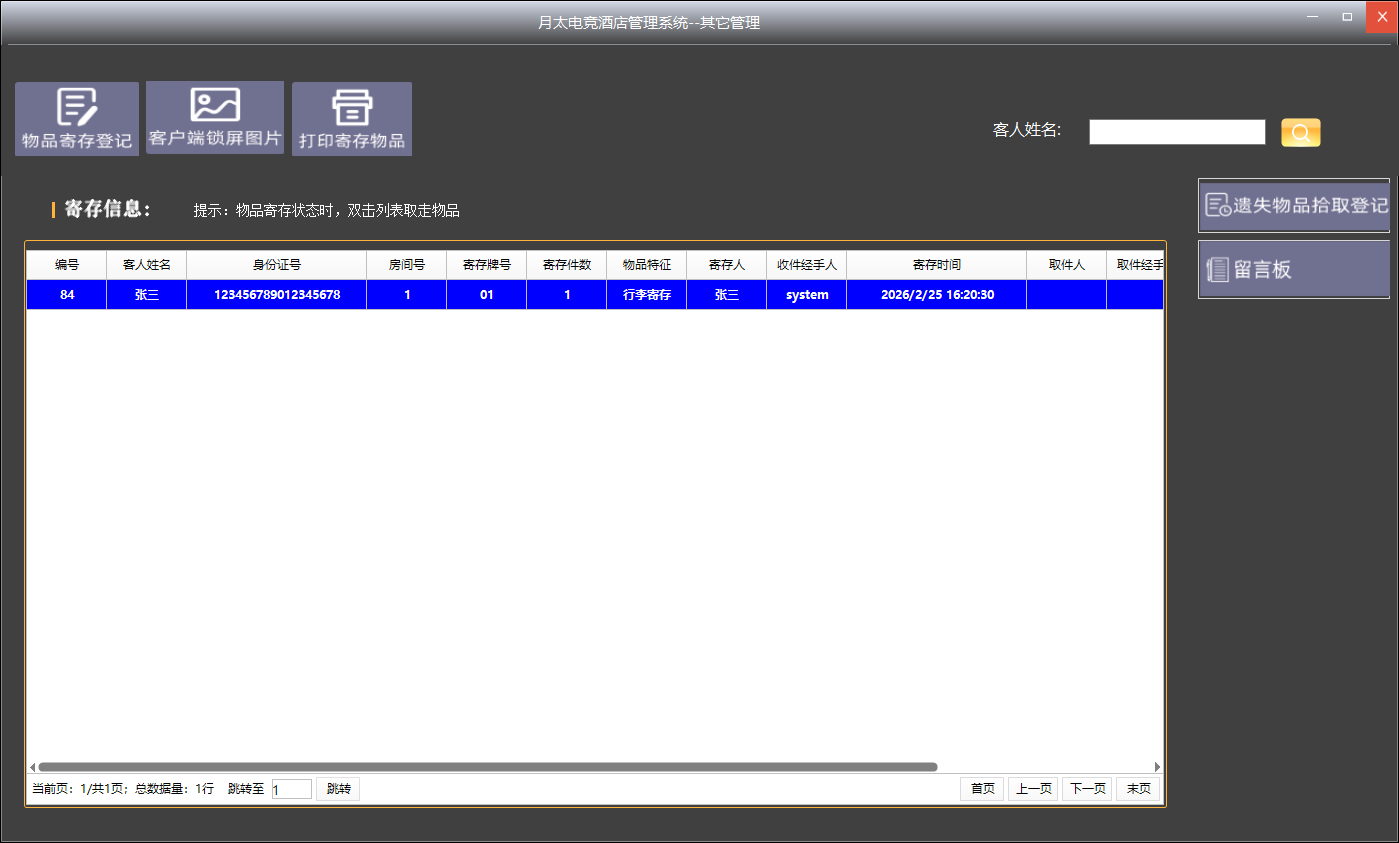Select the row for guest 张三

click(147, 295)
